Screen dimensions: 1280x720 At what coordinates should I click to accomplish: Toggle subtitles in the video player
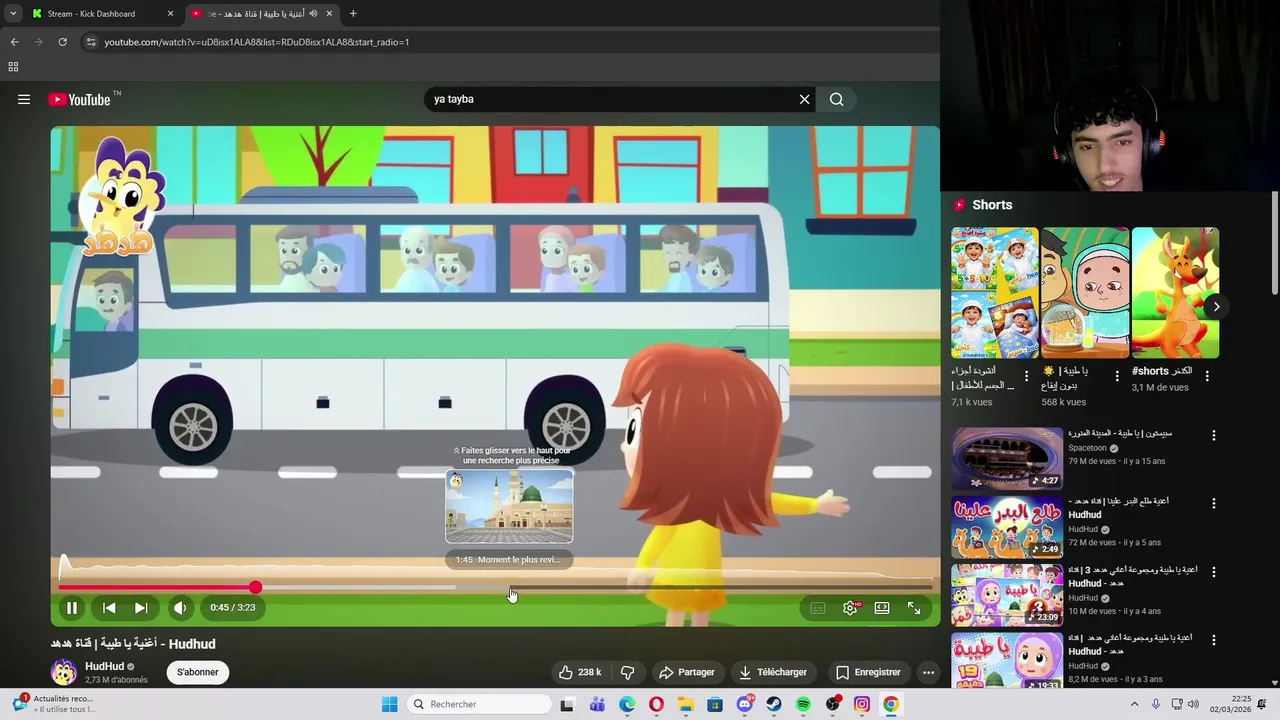[818, 608]
